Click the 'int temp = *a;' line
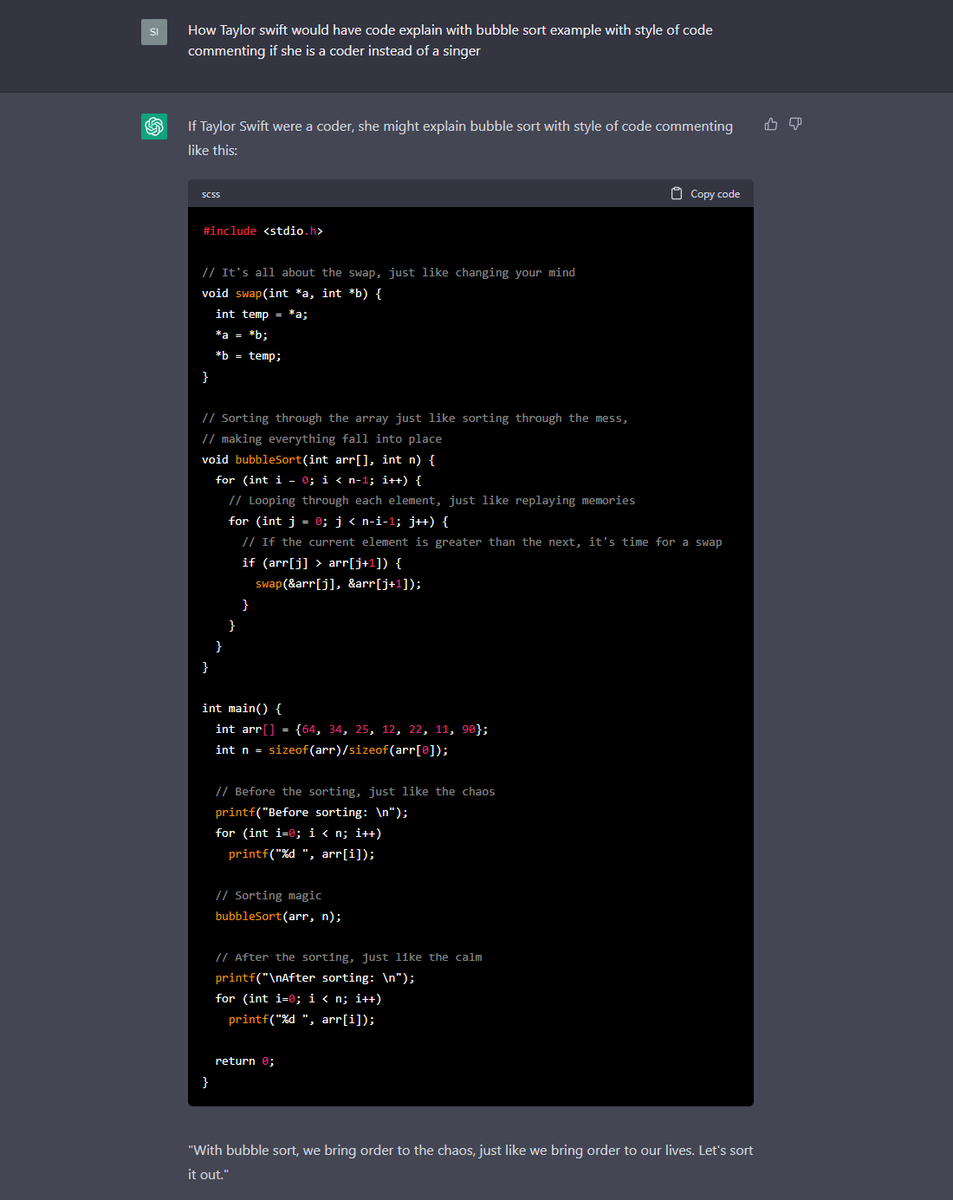 point(262,314)
